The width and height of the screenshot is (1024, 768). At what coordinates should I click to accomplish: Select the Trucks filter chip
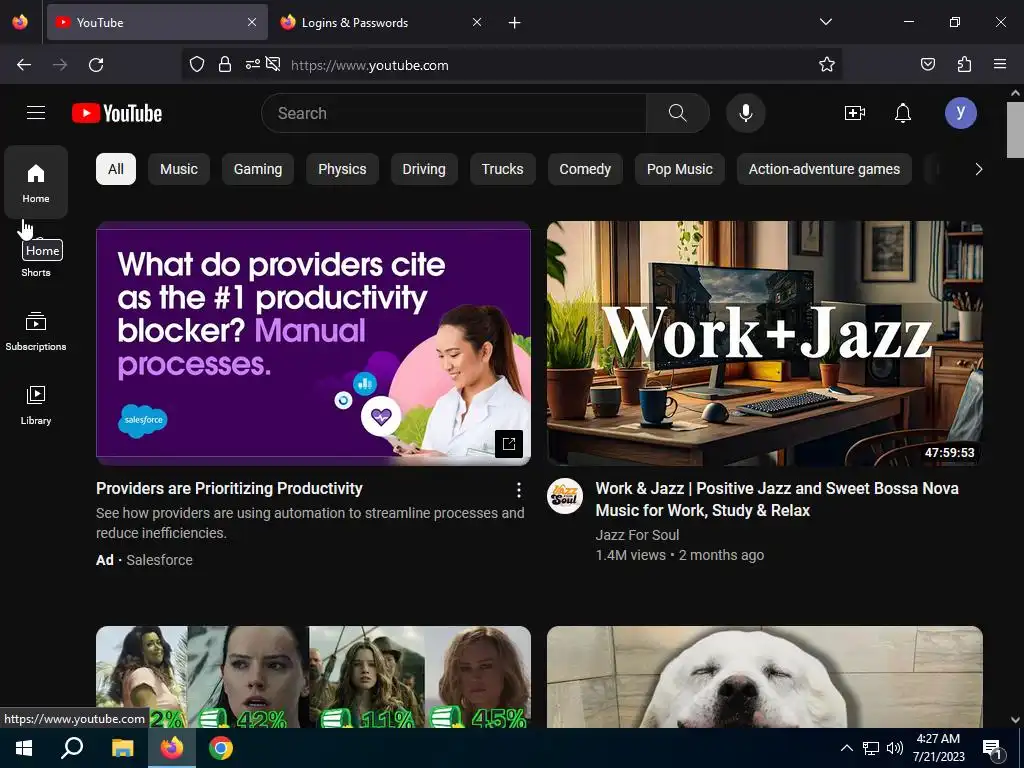502,169
